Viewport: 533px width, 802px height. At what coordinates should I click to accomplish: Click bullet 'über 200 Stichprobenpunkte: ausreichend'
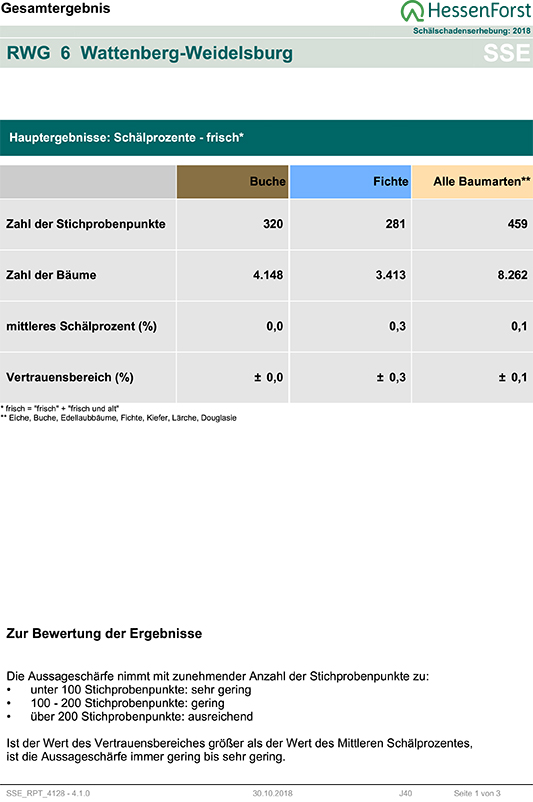click(x=142, y=716)
